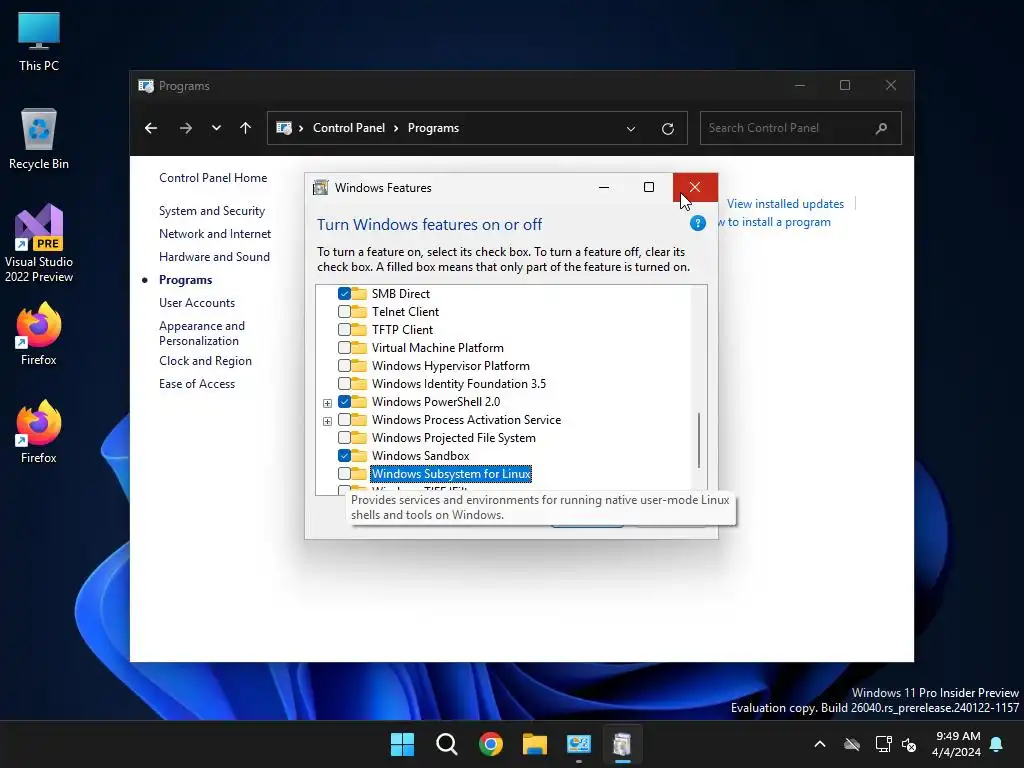Viewport: 1024px width, 768px height.
Task: Expand Windows Process Activation Service node
Action: (327, 421)
